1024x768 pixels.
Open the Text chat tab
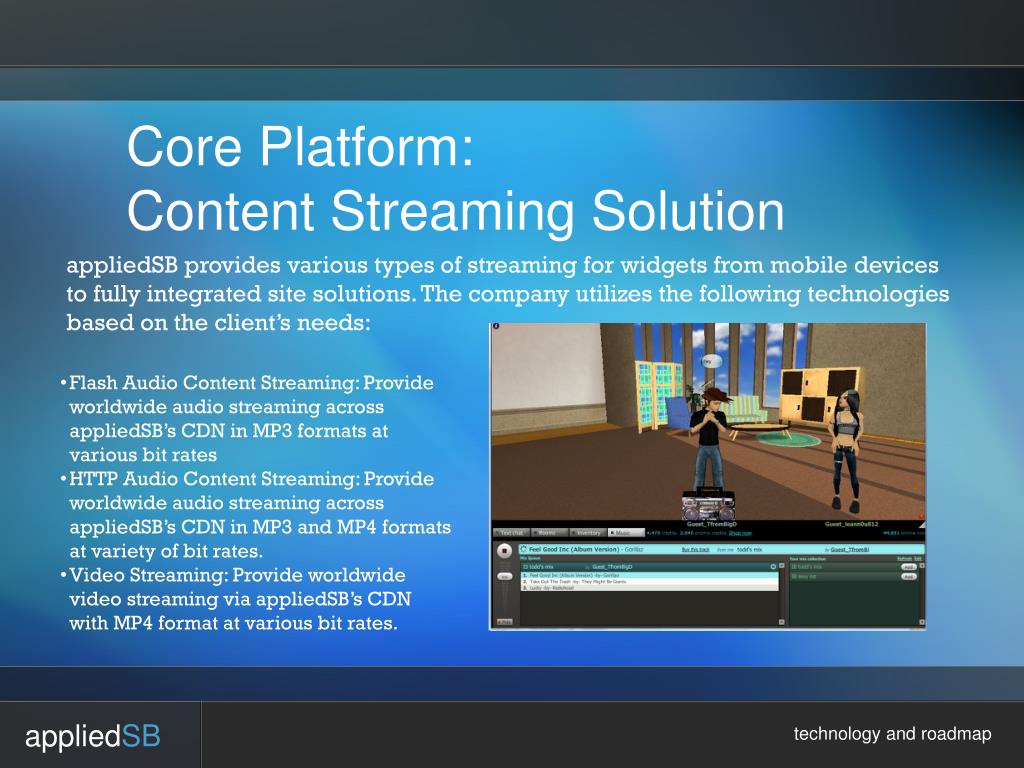coord(511,533)
